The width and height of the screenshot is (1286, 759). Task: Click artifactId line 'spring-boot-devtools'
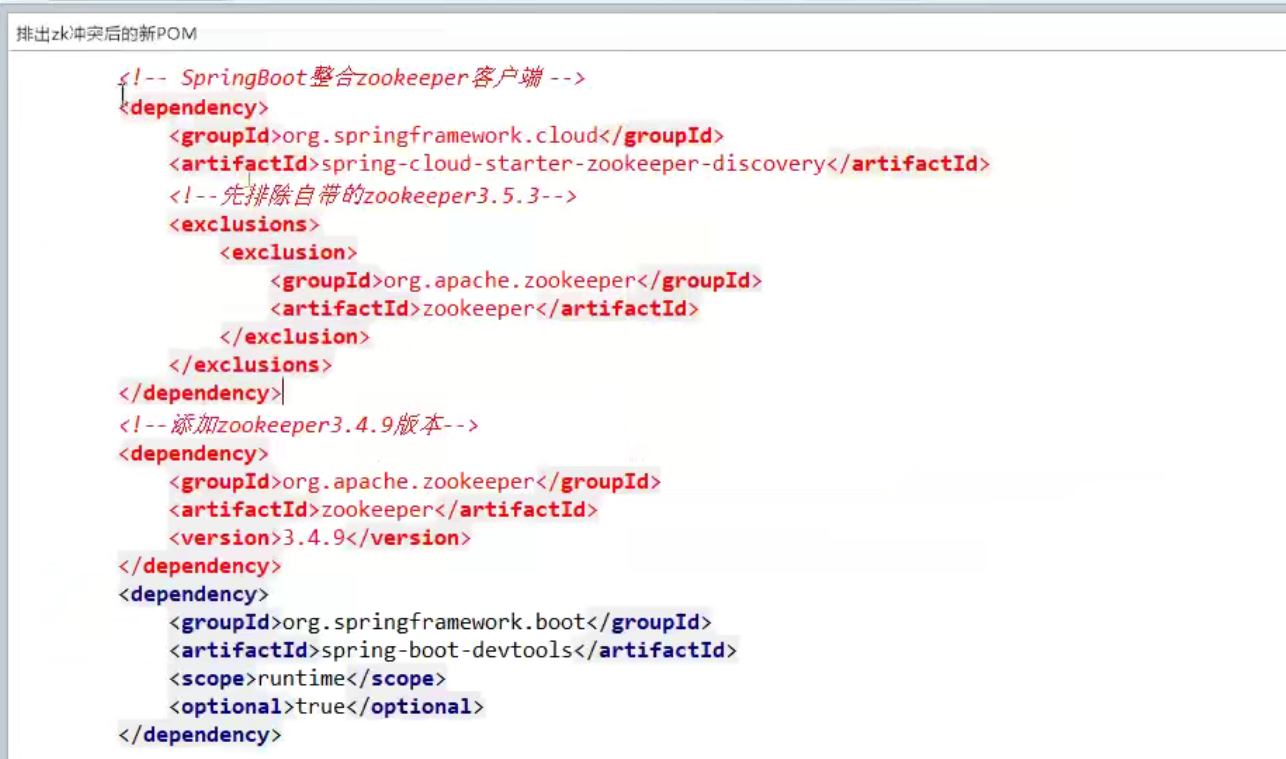[453, 650]
